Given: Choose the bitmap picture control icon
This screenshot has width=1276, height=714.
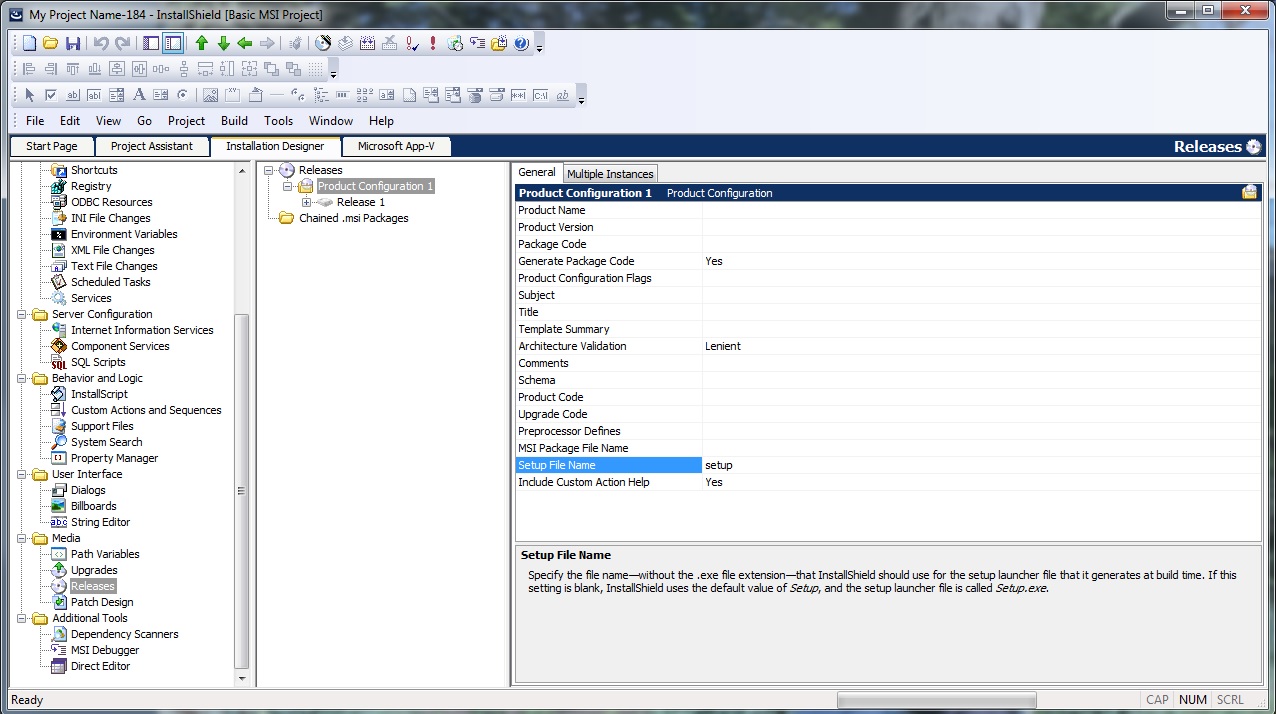Looking at the screenshot, I should coord(210,95).
